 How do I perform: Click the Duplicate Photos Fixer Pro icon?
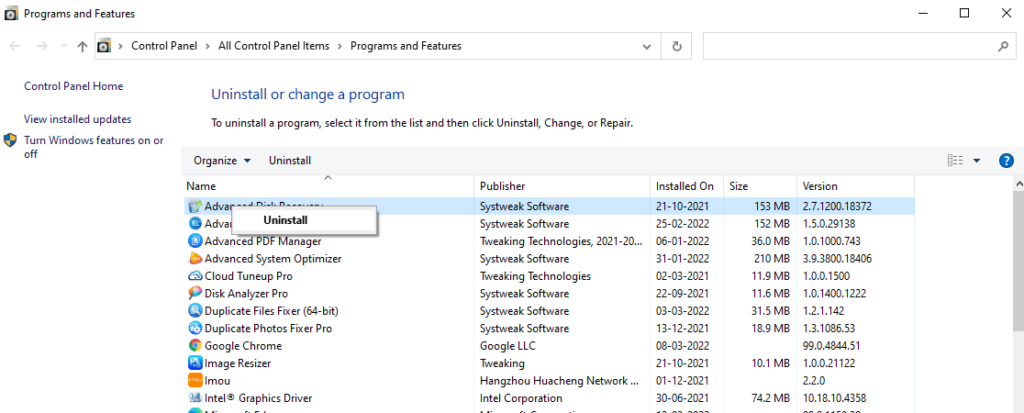pos(195,328)
